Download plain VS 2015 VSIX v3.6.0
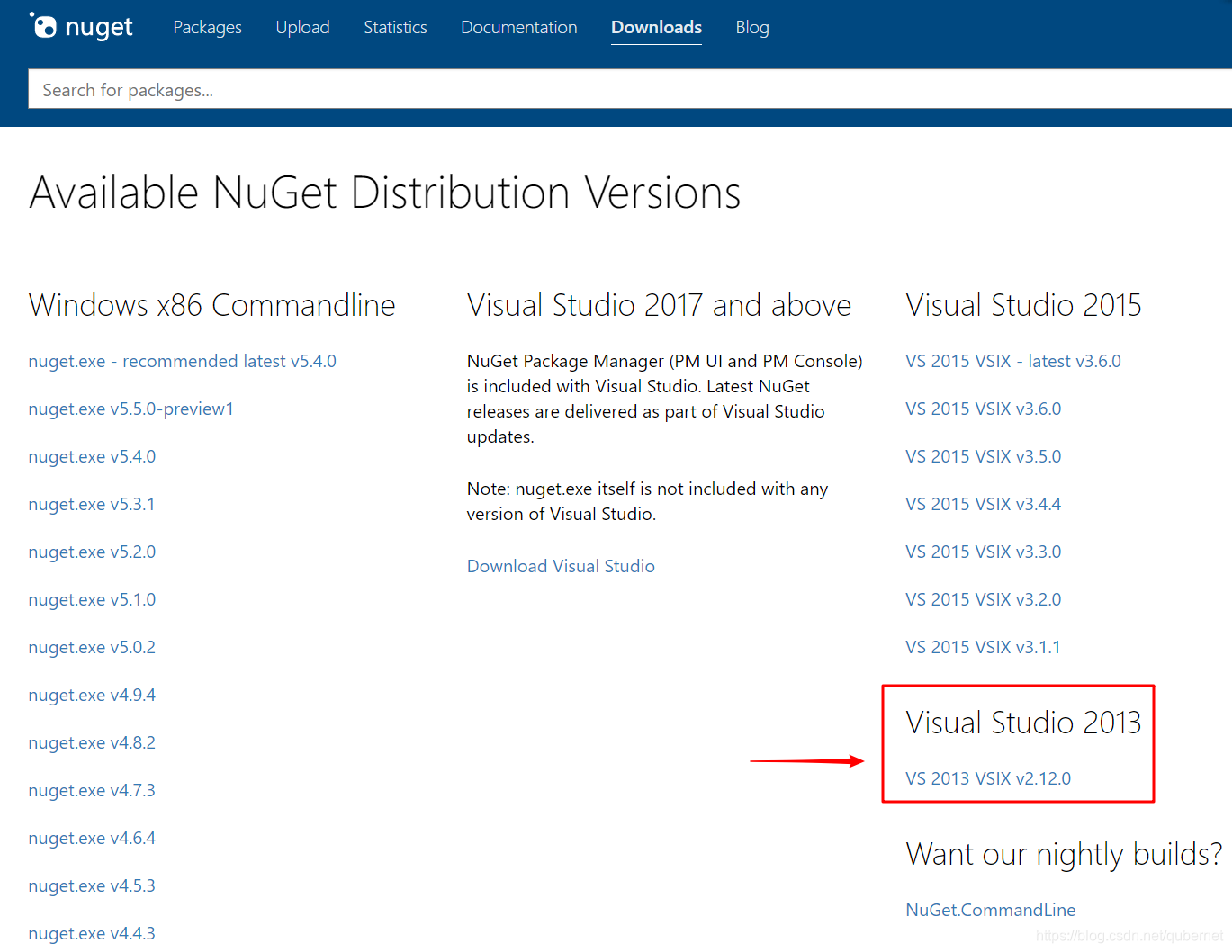The width and height of the screenshot is (1232, 952). point(984,409)
